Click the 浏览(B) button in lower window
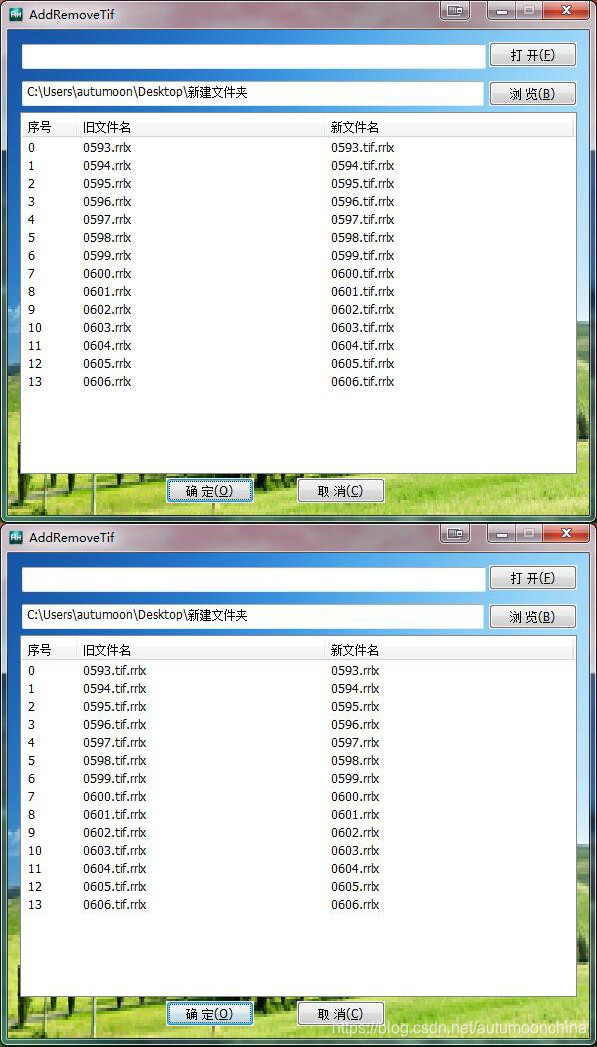The width and height of the screenshot is (597, 1047). [532, 616]
